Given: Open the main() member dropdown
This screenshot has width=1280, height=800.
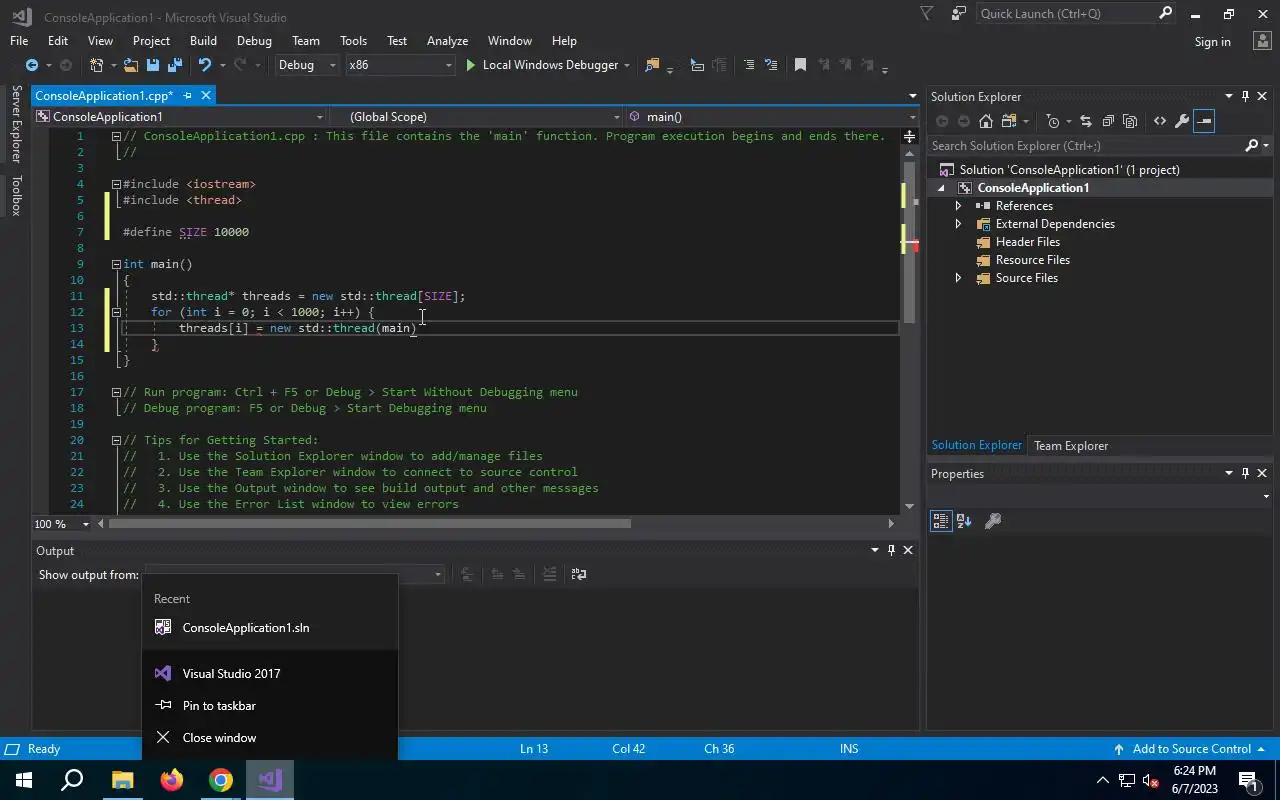Looking at the screenshot, I should 771,117.
